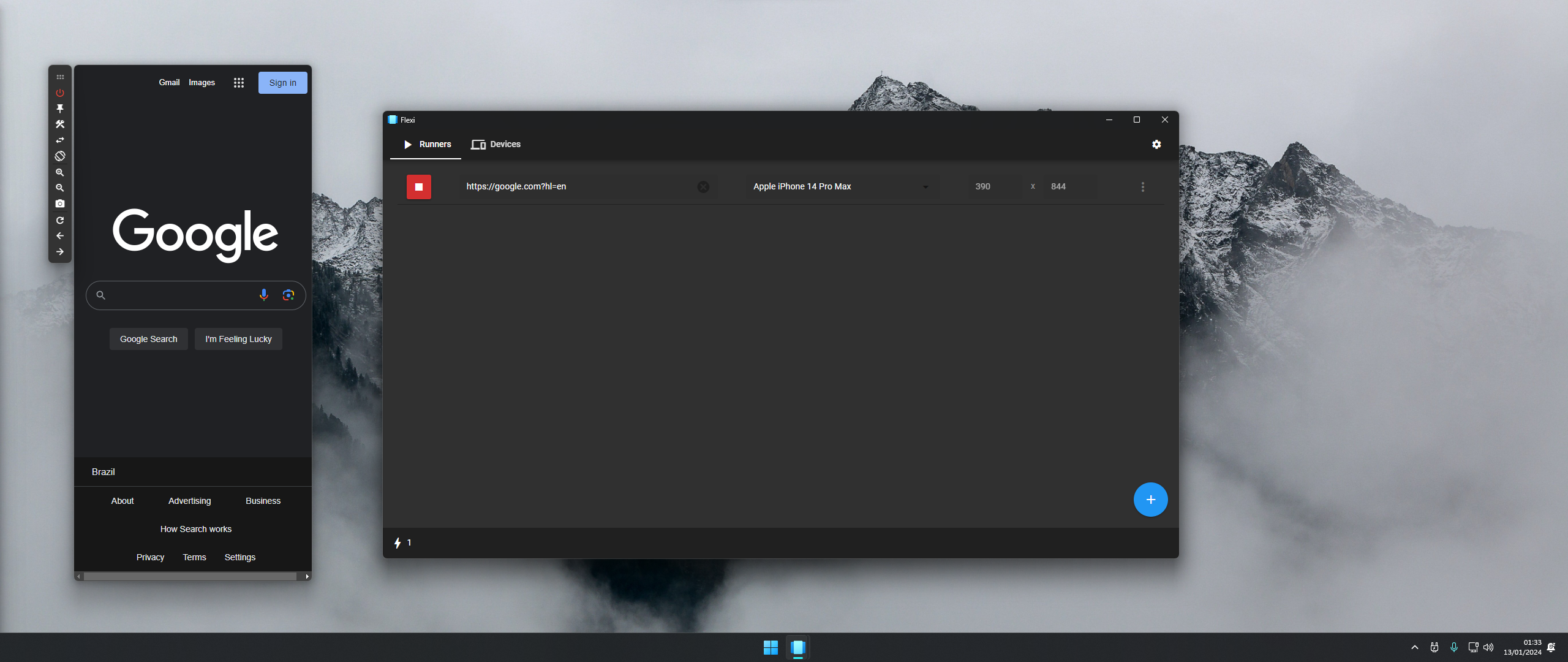The width and height of the screenshot is (1568, 662).
Task: Open the Advertising footer link
Action: pyautogui.click(x=190, y=501)
